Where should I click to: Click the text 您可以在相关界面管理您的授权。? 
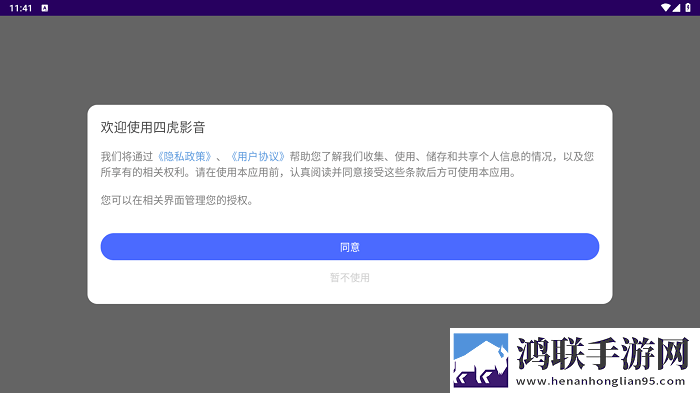click(177, 200)
